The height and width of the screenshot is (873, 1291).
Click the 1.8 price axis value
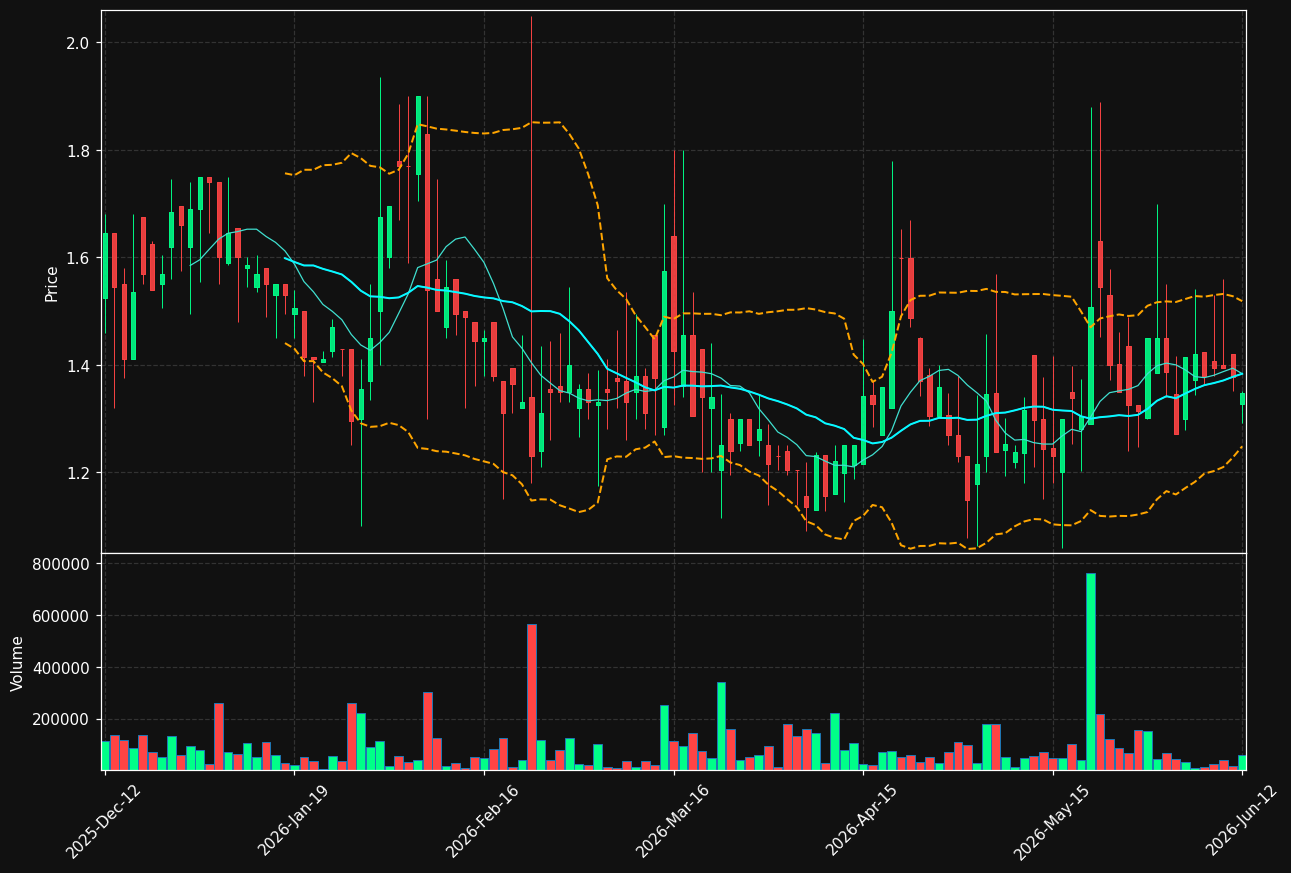pos(78,151)
